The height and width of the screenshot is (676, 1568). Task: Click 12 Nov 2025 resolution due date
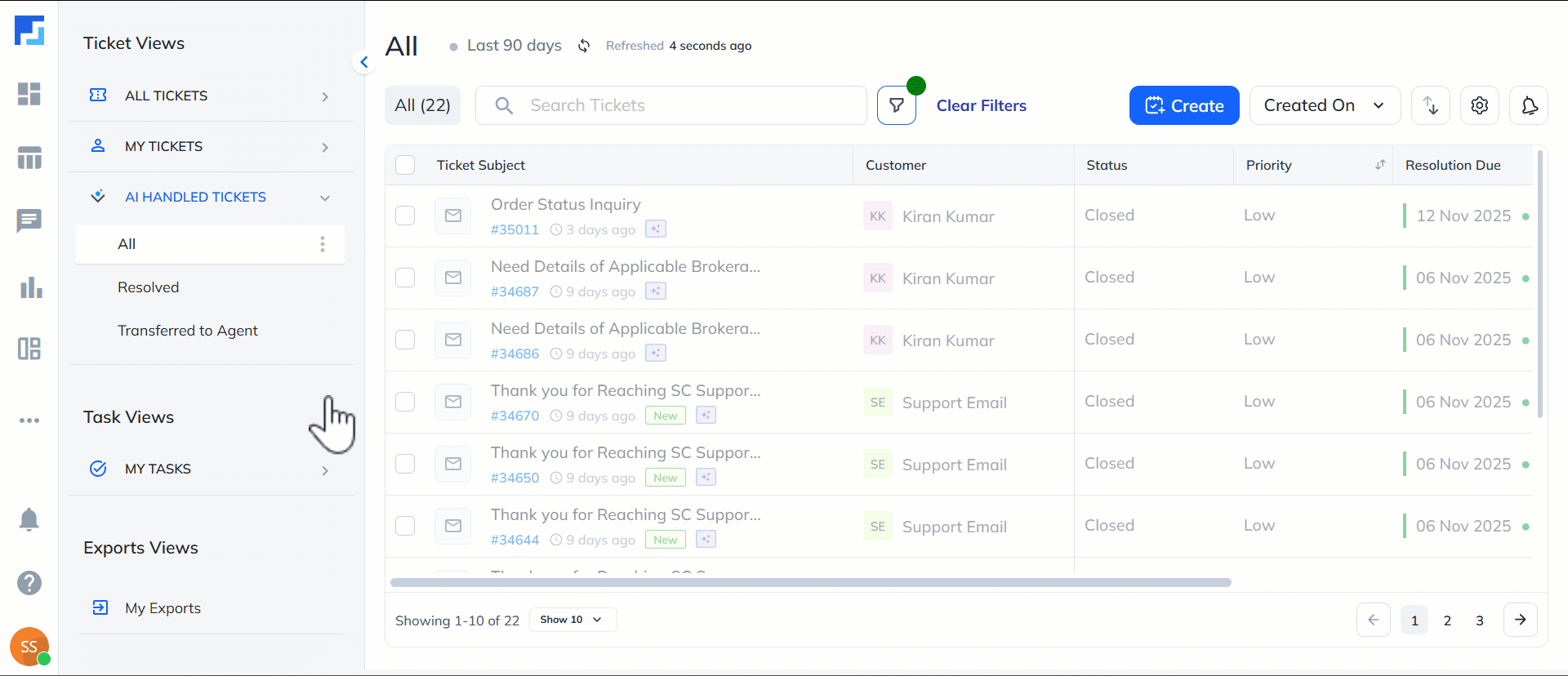(x=1463, y=216)
